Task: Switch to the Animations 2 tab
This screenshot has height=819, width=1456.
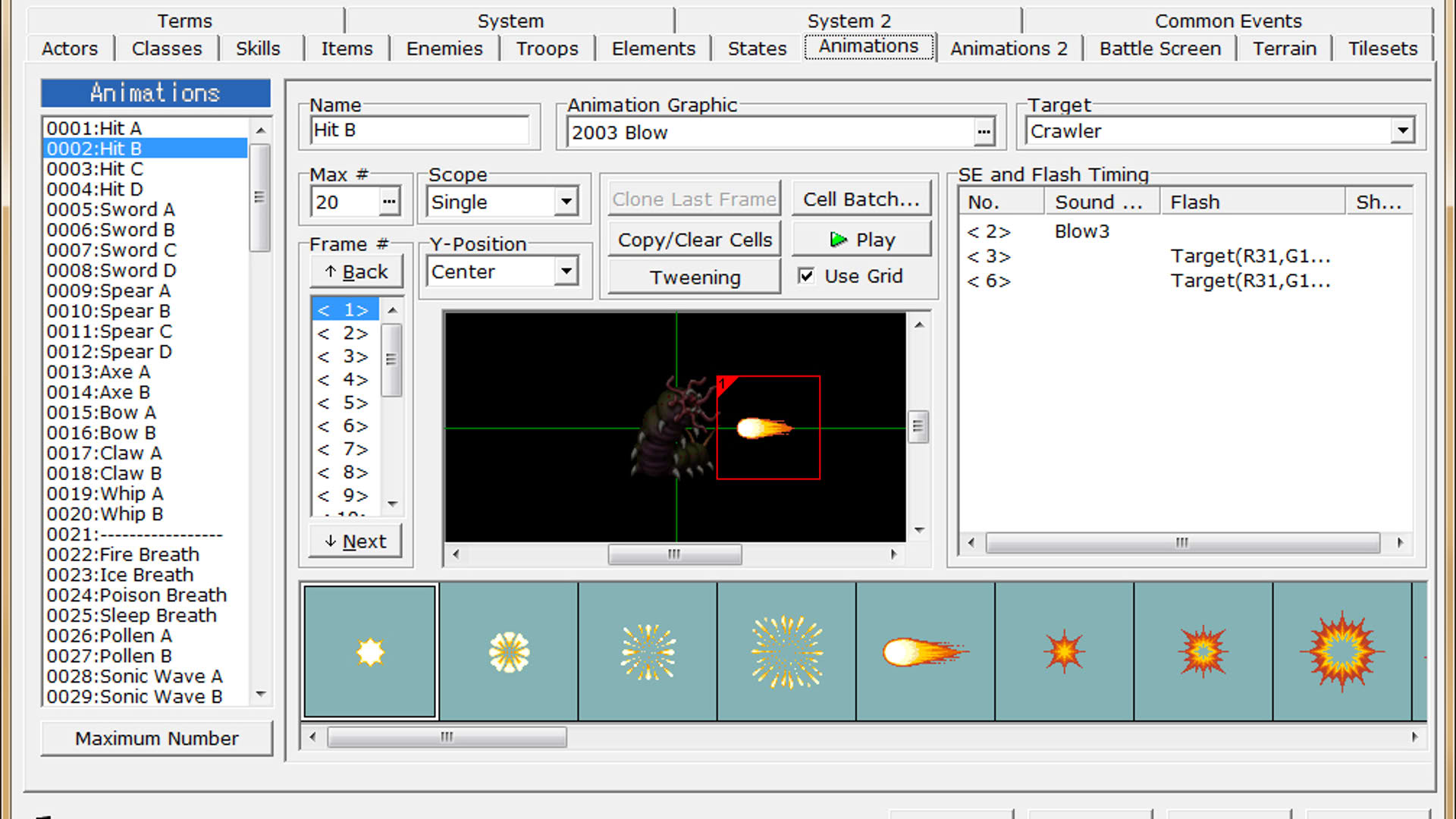Action: (x=1009, y=49)
